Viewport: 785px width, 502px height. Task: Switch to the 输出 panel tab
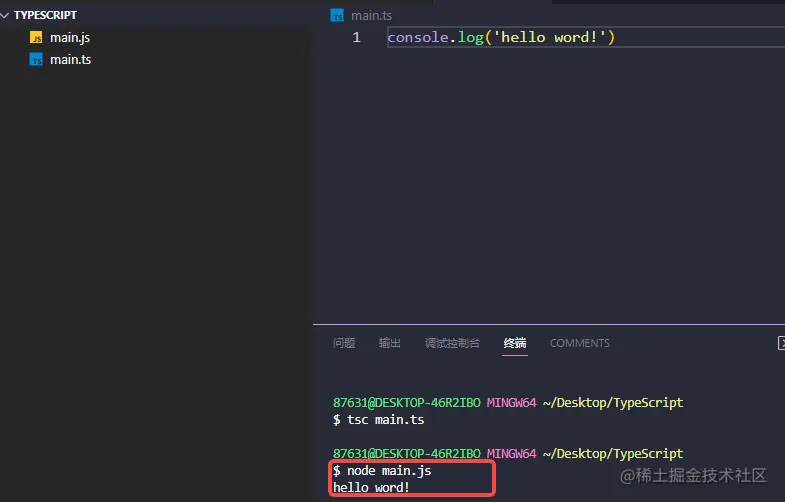(x=389, y=343)
